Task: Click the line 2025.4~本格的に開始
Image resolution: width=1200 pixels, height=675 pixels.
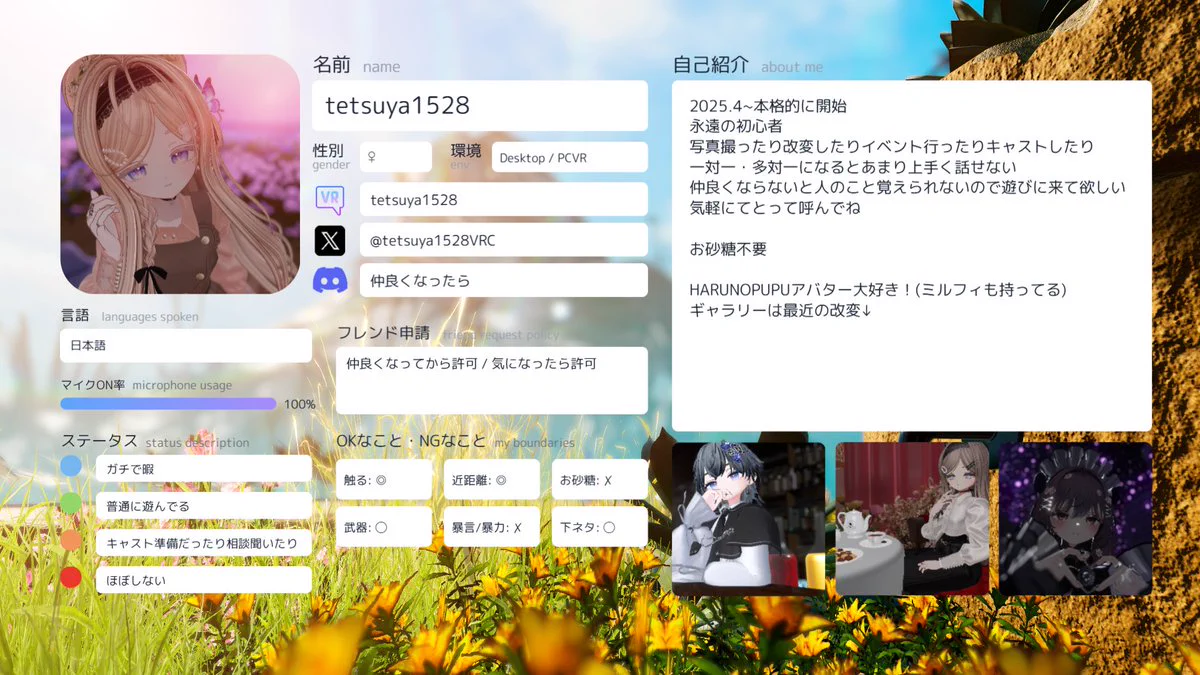Action: click(x=768, y=106)
